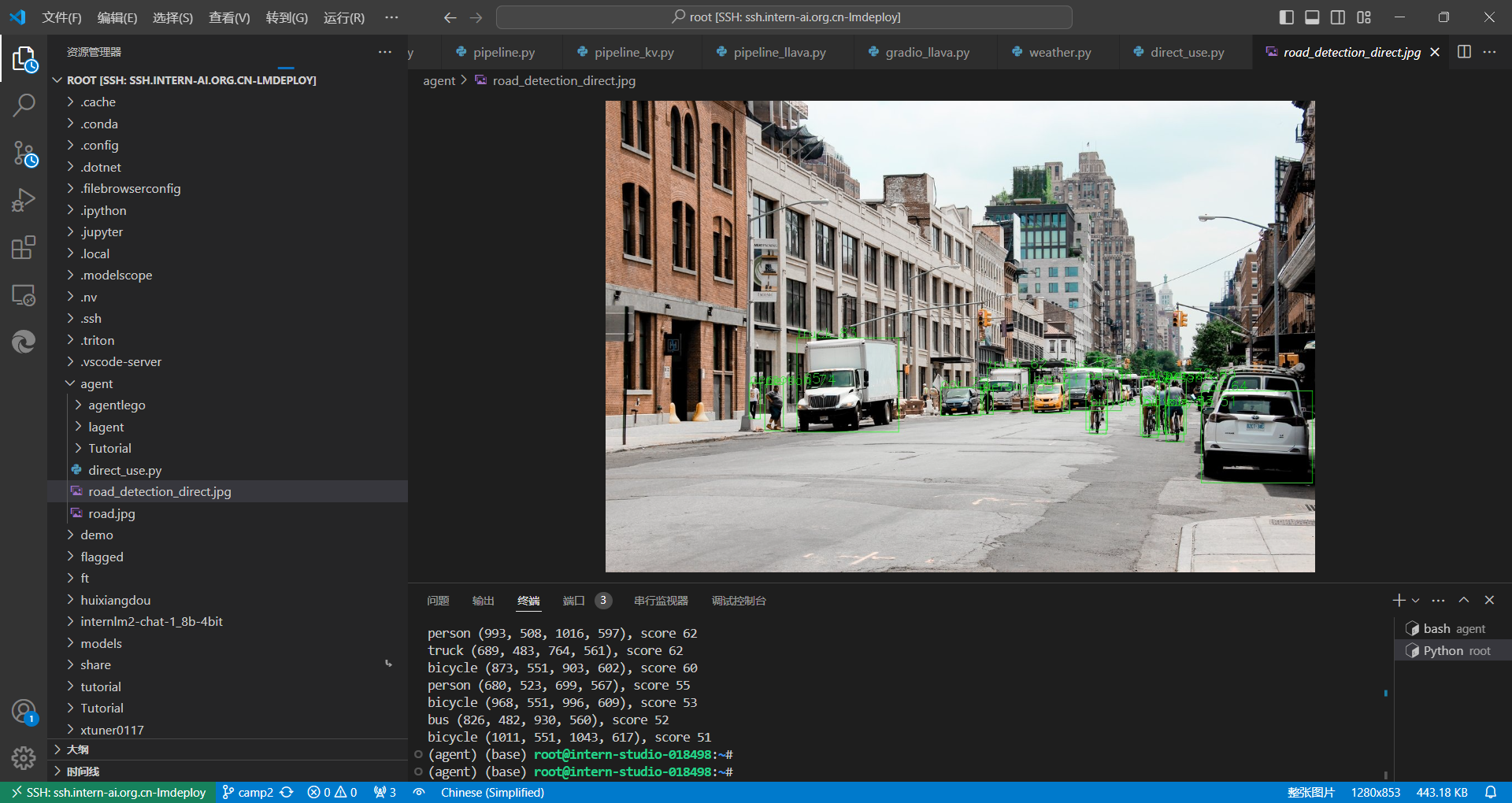Open the Manage settings gear
1512x803 pixels.
24,757
